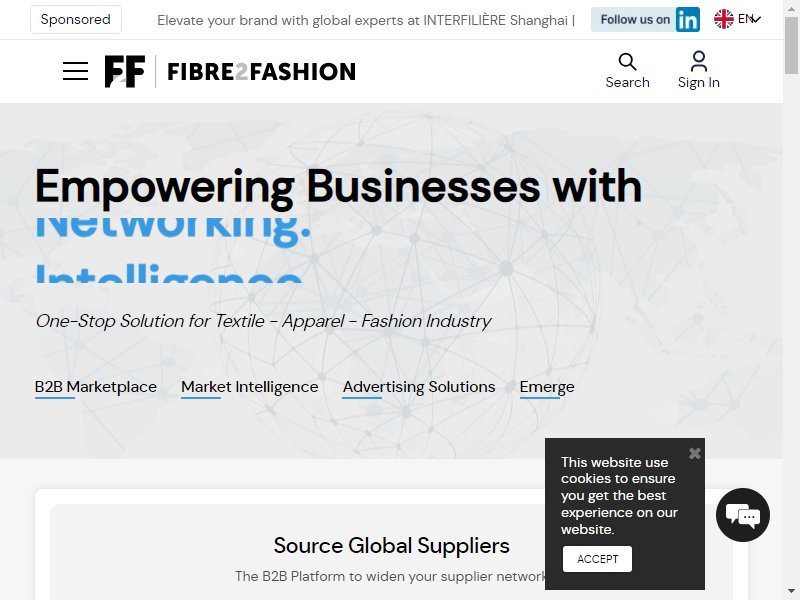Click the Sponsored label button
800x600 pixels.
(x=76, y=19)
